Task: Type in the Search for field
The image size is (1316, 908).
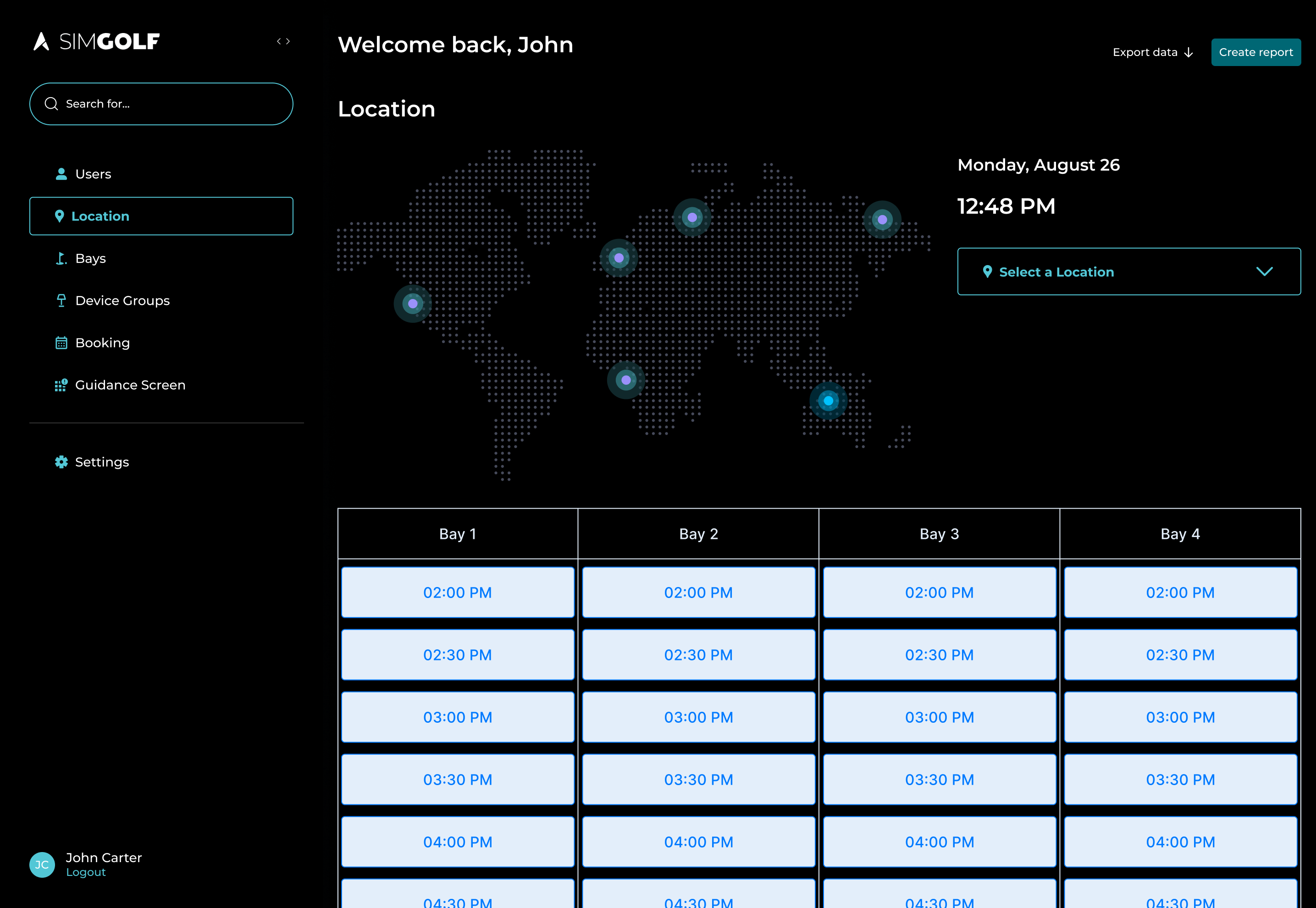Action: [171, 104]
